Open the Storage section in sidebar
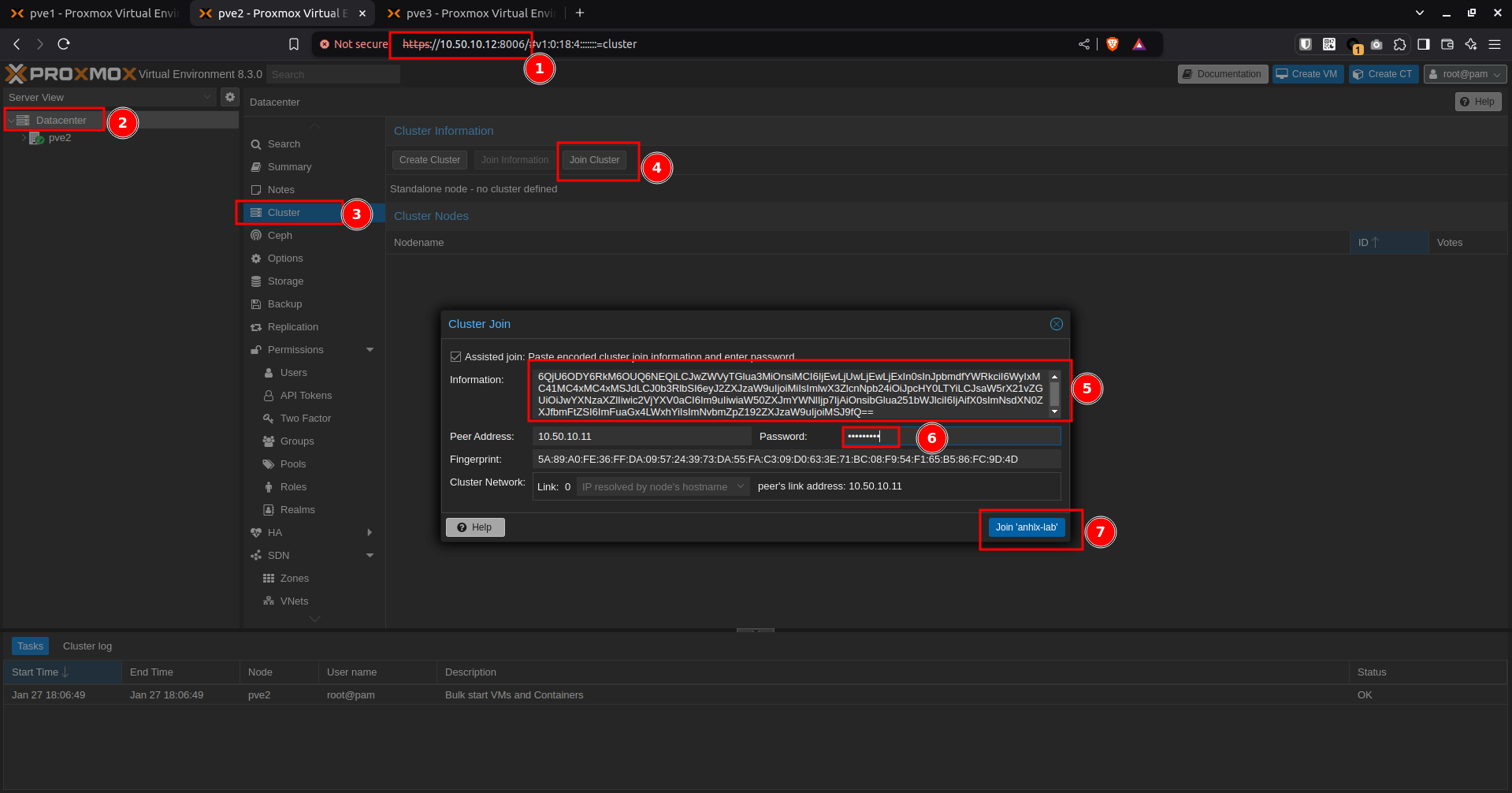Screen dimensions: 1512x793 pyautogui.click(x=285, y=281)
